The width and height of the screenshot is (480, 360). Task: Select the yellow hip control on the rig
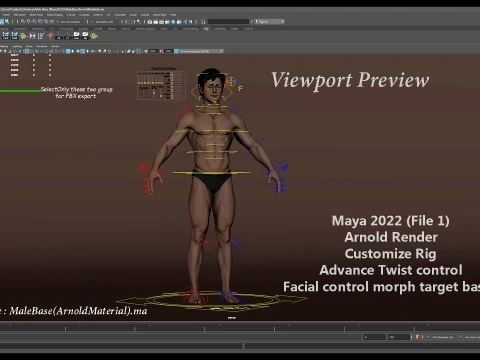[x=211, y=173]
